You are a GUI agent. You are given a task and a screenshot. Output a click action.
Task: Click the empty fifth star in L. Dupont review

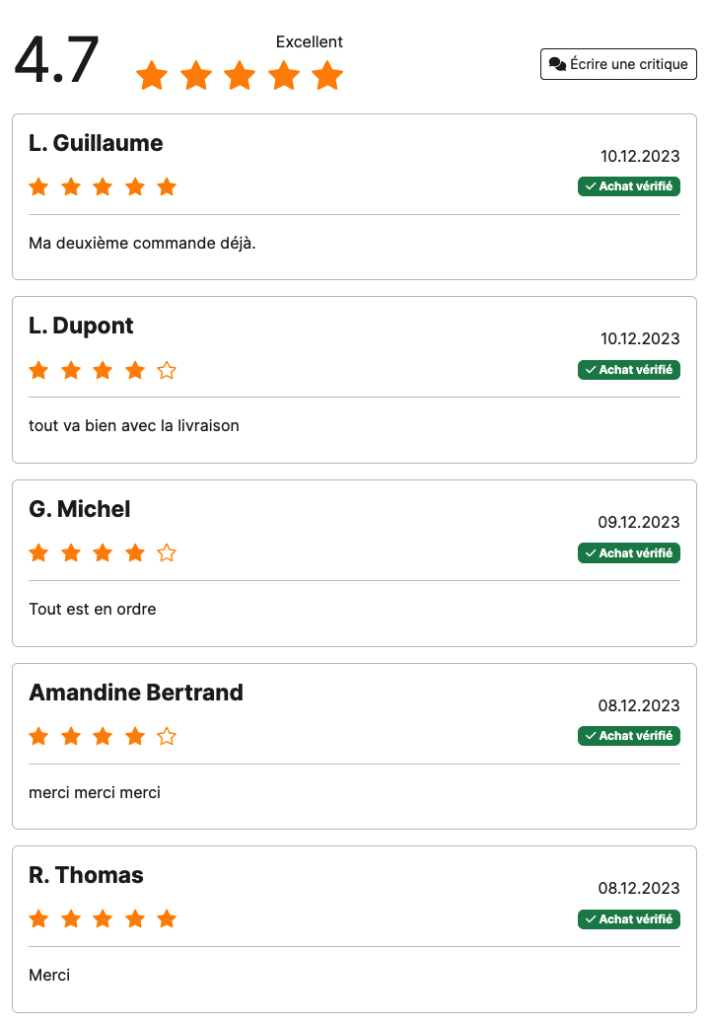166,370
